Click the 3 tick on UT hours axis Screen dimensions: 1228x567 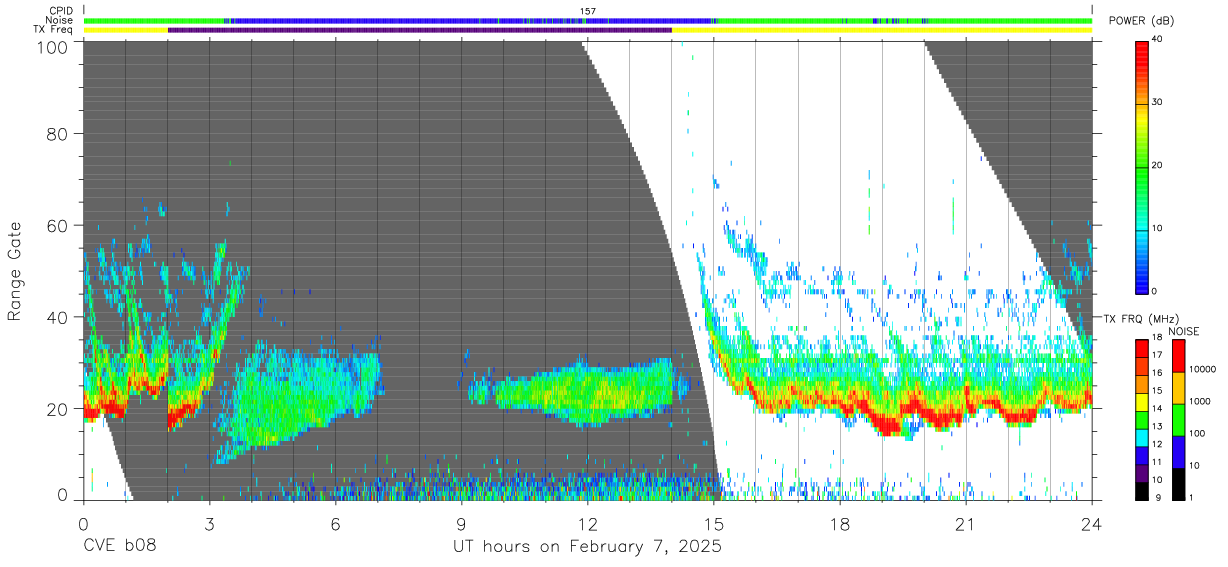(209, 524)
